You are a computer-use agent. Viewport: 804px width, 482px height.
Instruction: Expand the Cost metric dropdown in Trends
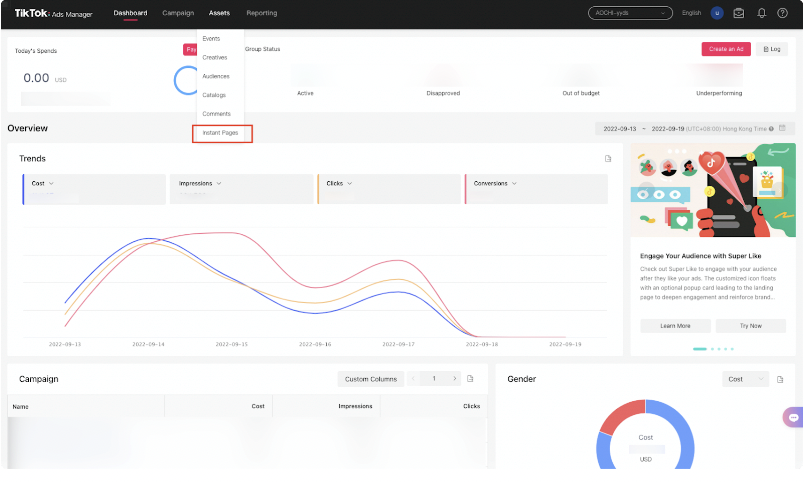click(50, 184)
